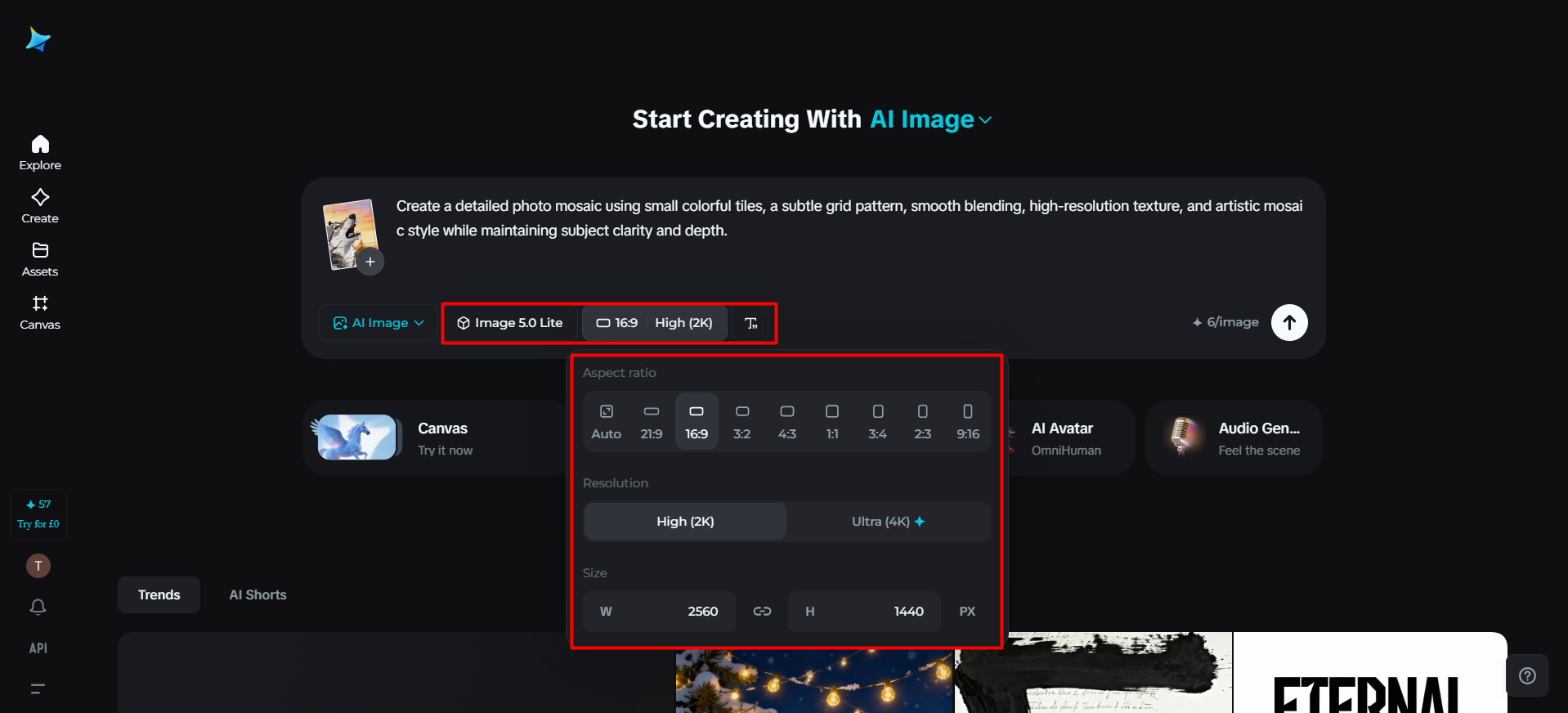
Task: Open the Explore home page
Action: tap(40, 153)
